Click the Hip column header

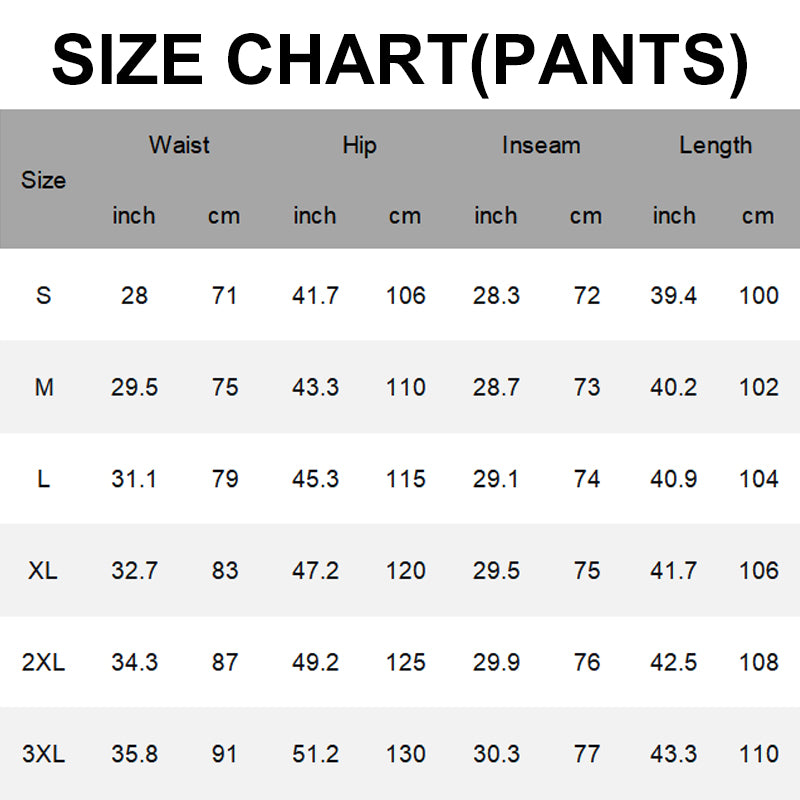coord(359,145)
